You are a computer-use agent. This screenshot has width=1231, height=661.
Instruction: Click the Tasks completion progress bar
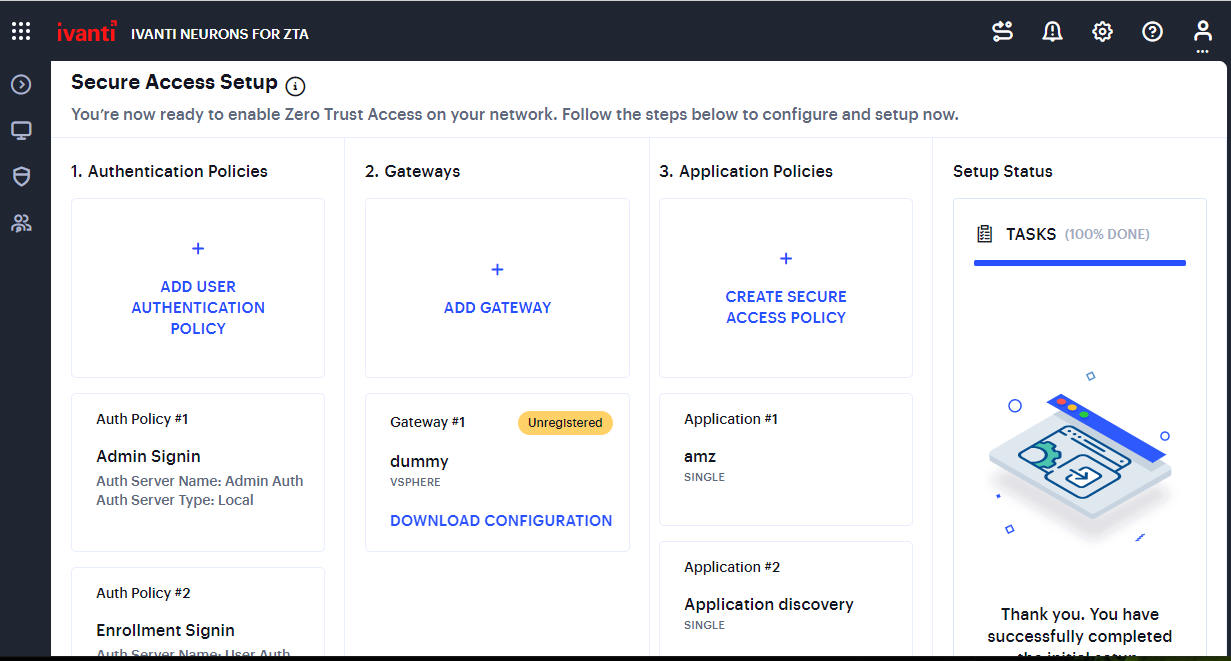tap(1080, 262)
